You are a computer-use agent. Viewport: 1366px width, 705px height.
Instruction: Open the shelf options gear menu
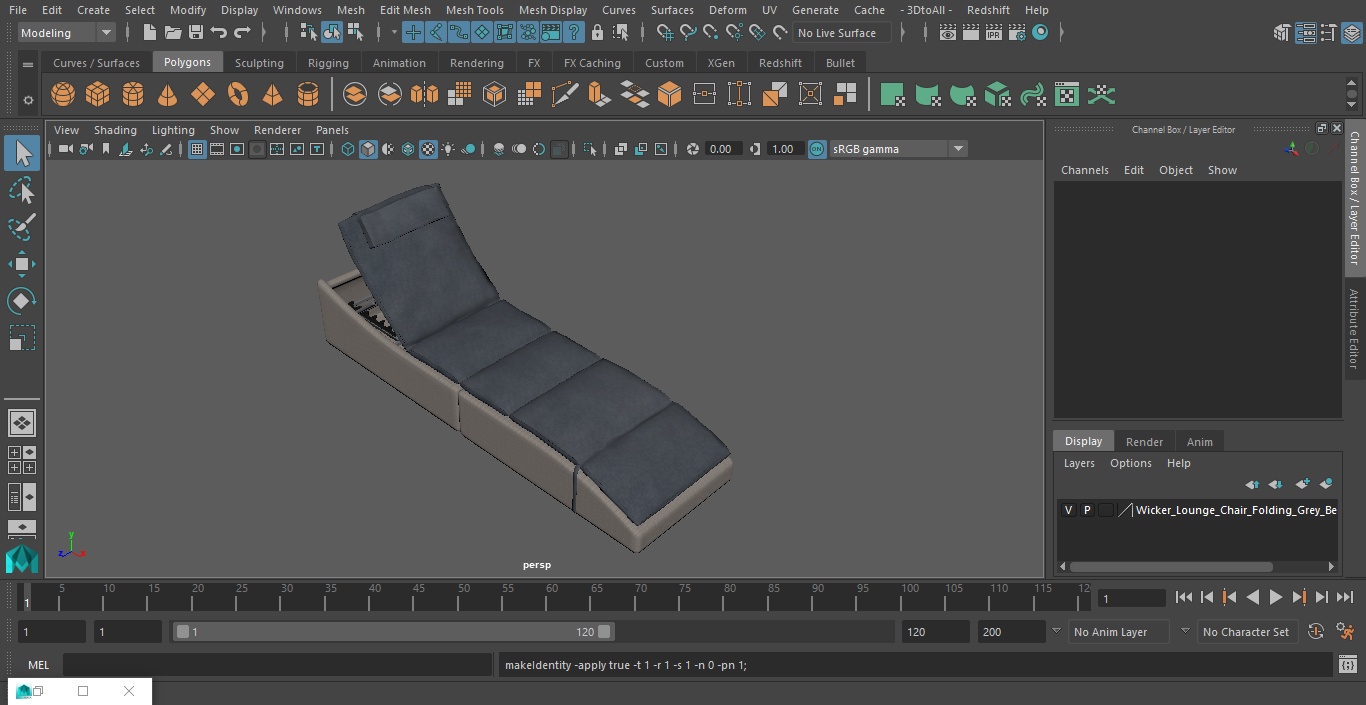[x=28, y=100]
